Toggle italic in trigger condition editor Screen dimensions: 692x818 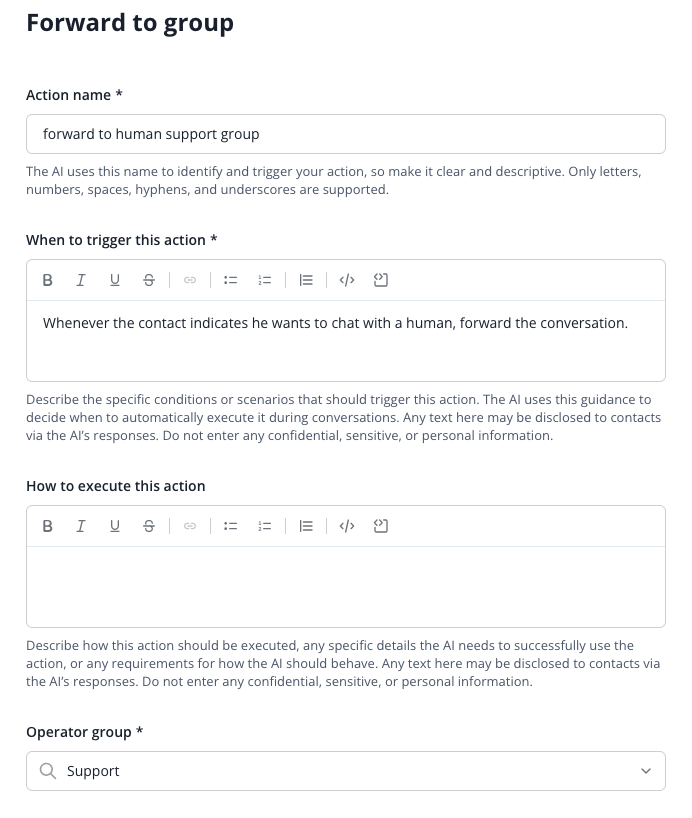(x=81, y=280)
